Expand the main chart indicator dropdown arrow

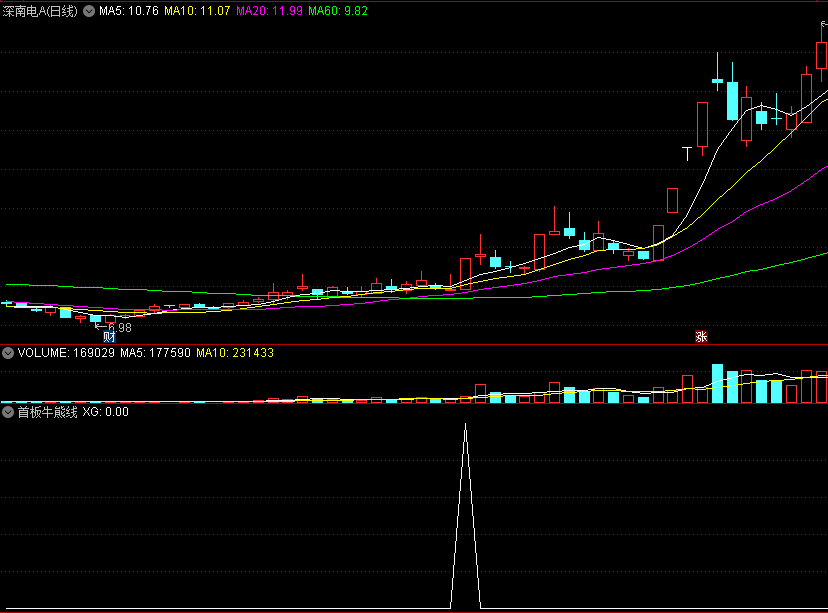[89, 11]
